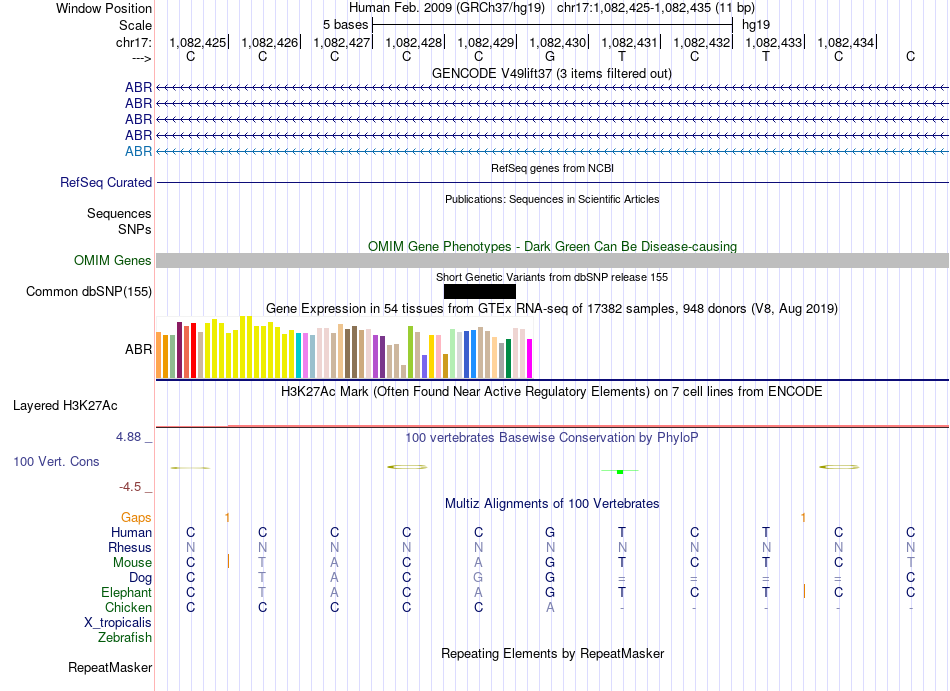Click the A base in the Chicken row
950x691 pixels.
coord(550,607)
